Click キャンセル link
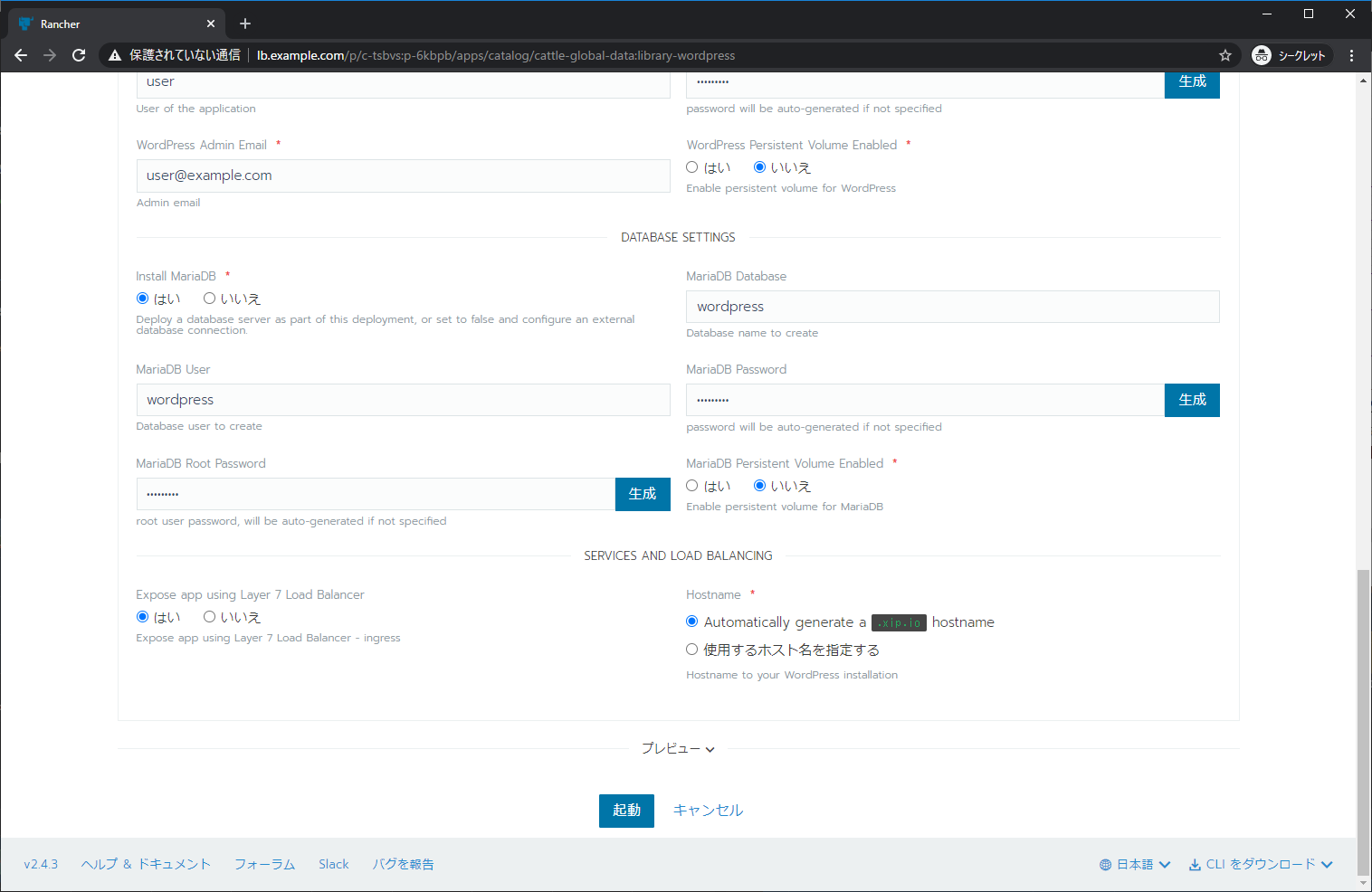 [x=708, y=811]
